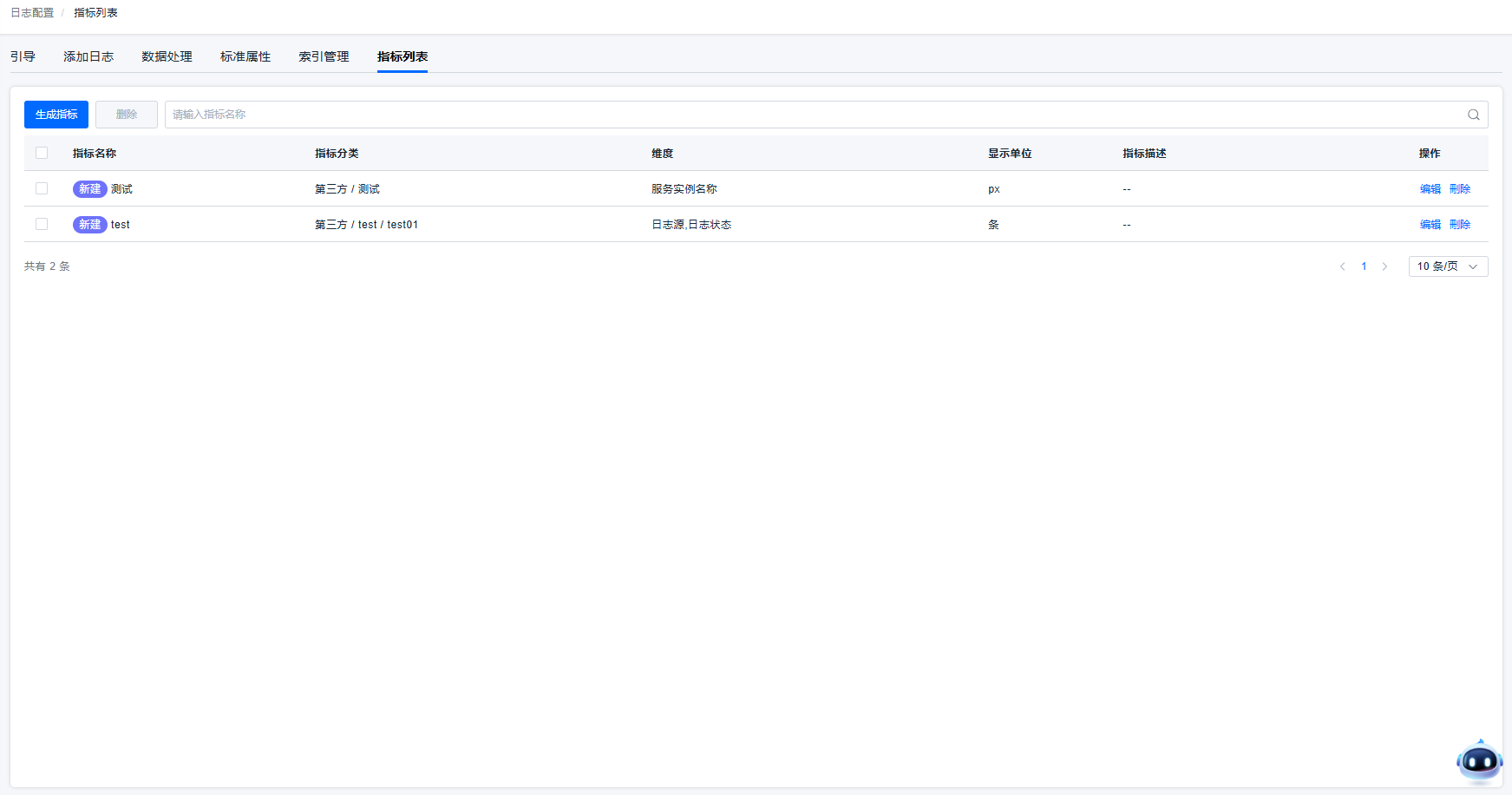Image resolution: width=1512 pixels, height=795 pixels.
Task: Select page number 1 in pagination
Action: tap(1364, 266)
